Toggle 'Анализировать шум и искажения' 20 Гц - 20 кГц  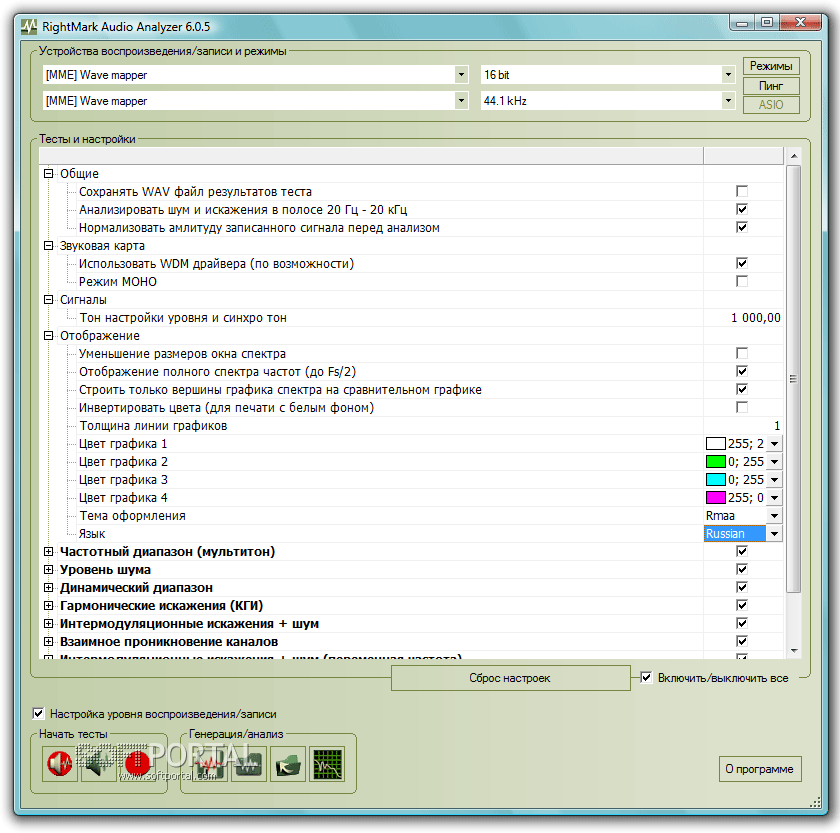click(x=742, y=209)
